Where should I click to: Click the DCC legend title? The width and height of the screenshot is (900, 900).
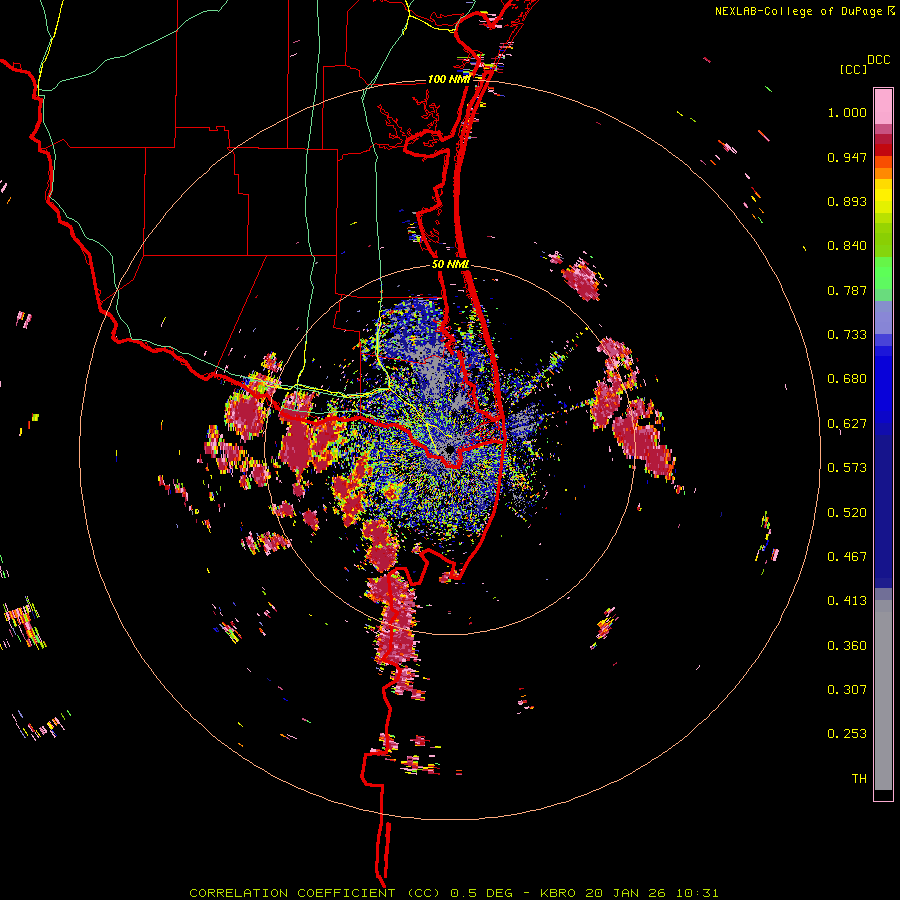click(879, 60)
